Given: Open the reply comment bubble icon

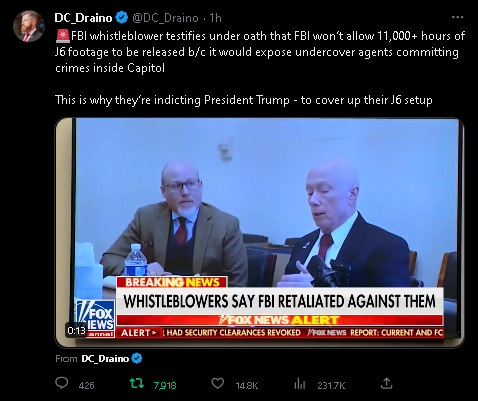Looking at the screenshot, I should pos(62,383).
